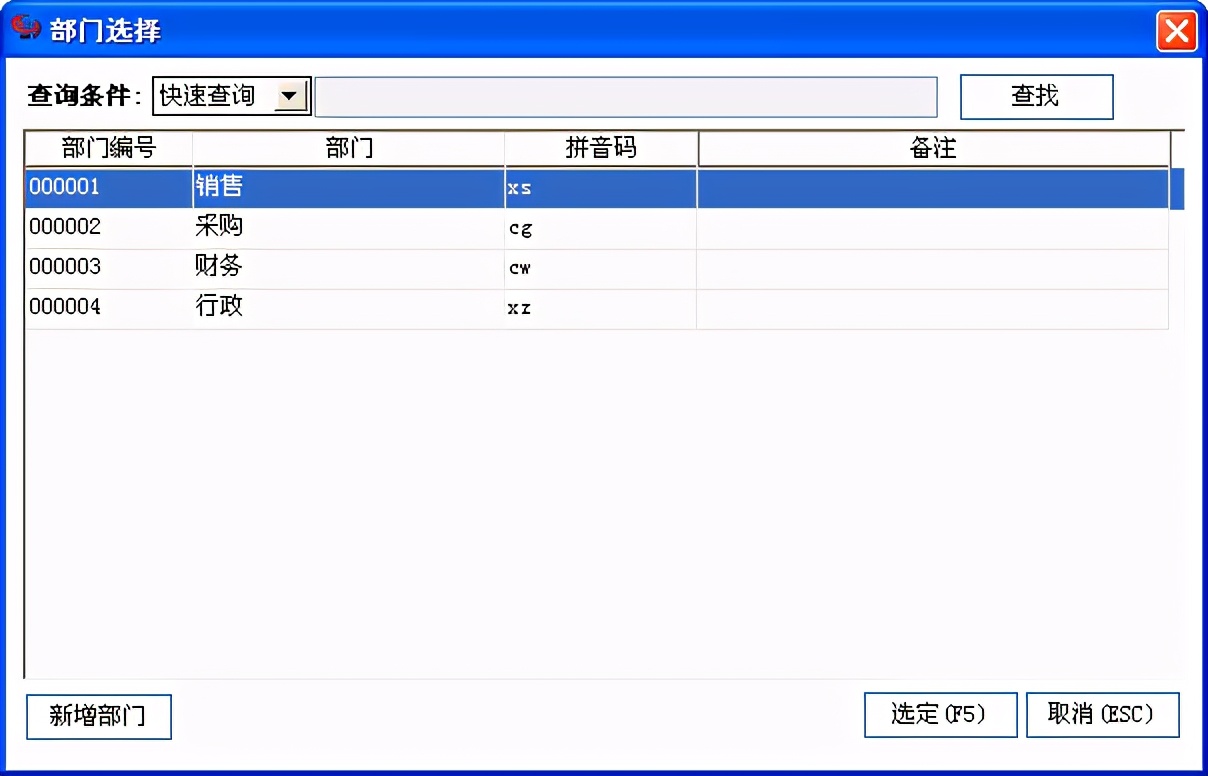
Task: Click the search keyword input field
Action: click(625, 96)
